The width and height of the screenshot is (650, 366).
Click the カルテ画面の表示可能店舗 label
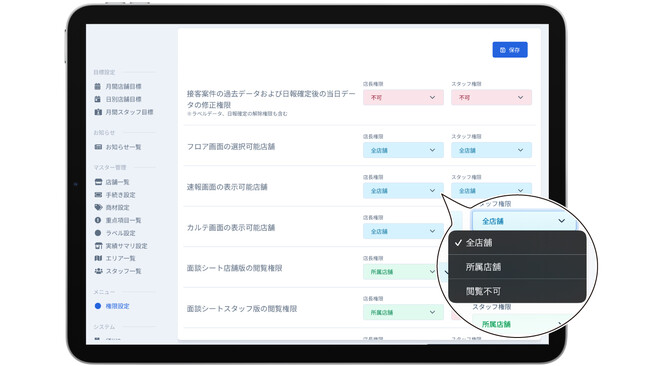pyautogui.click(x=231, y=228)
